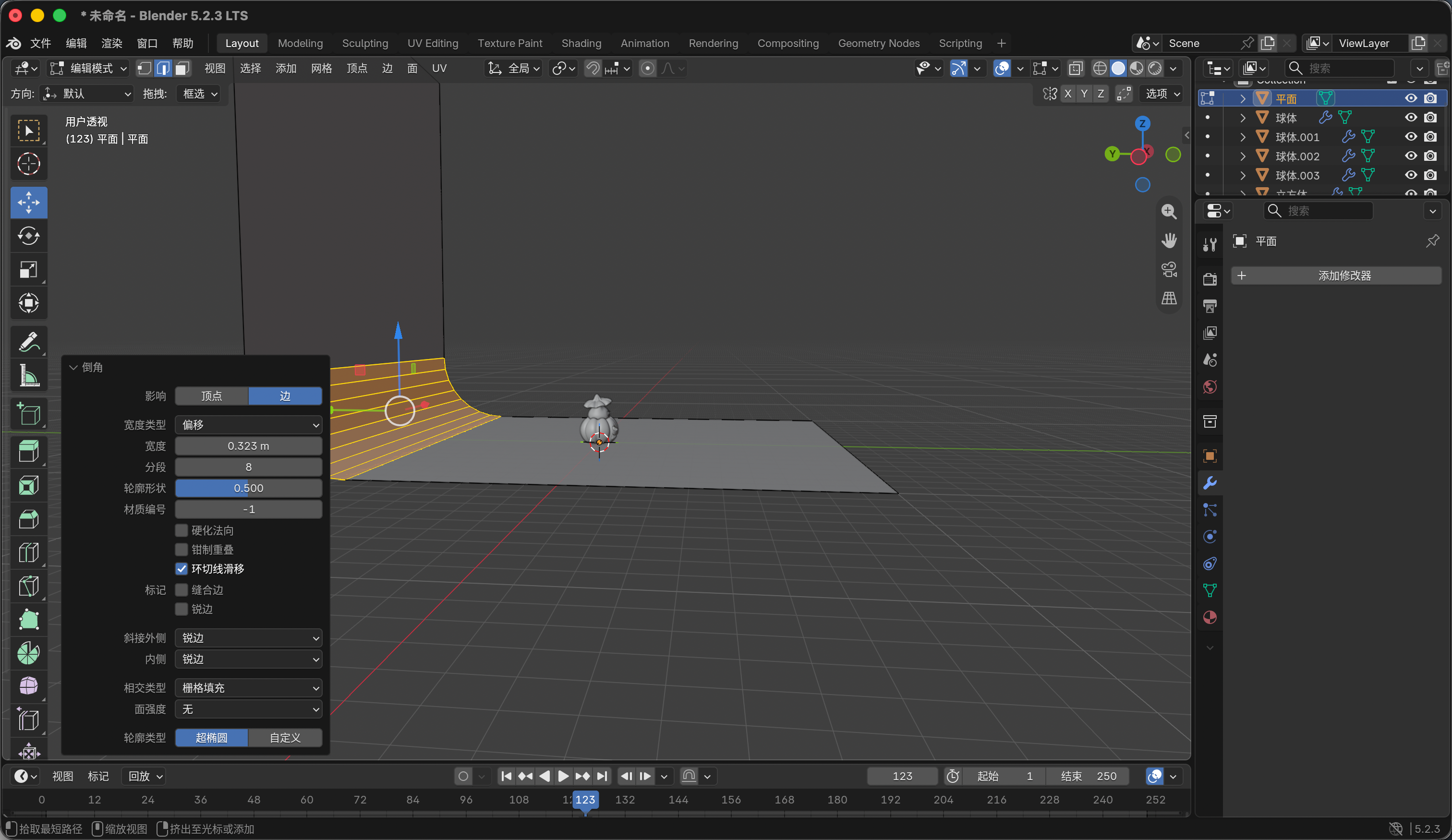Expand the 球体.002 outliner item
The height and width of the screenshot is (840, 1452).
click(x=1243, y=156)
